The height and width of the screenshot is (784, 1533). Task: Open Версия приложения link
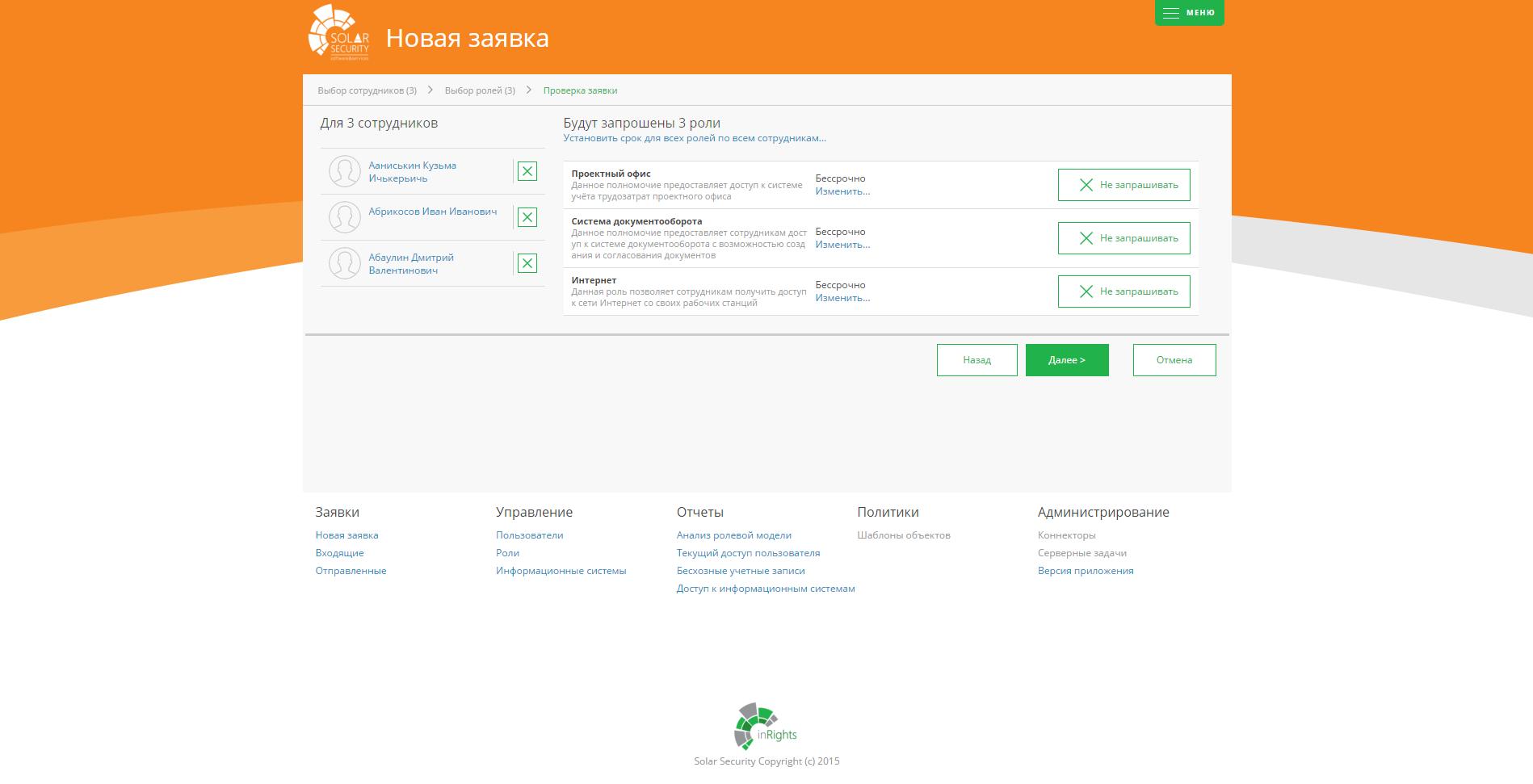point(1086,571)
